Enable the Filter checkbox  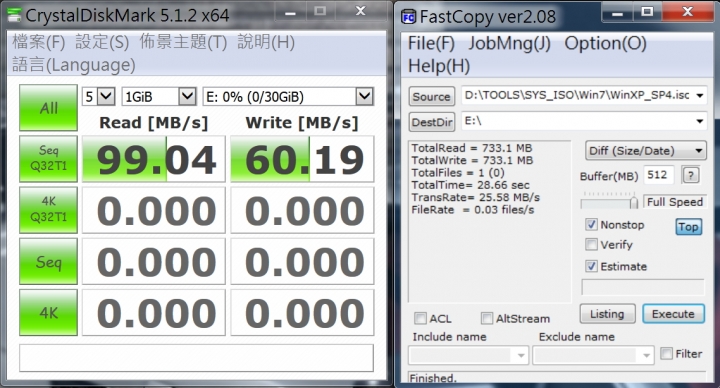[x=666, y=354]
